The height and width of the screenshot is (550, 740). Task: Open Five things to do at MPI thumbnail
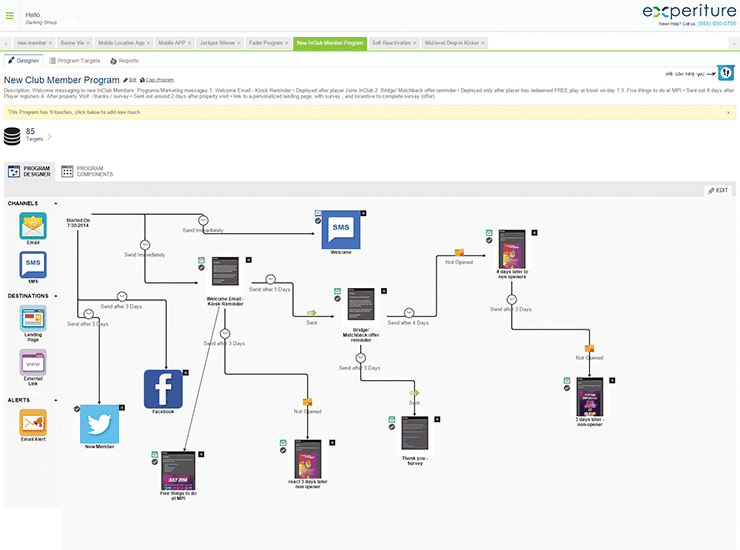tap(178, 471)
